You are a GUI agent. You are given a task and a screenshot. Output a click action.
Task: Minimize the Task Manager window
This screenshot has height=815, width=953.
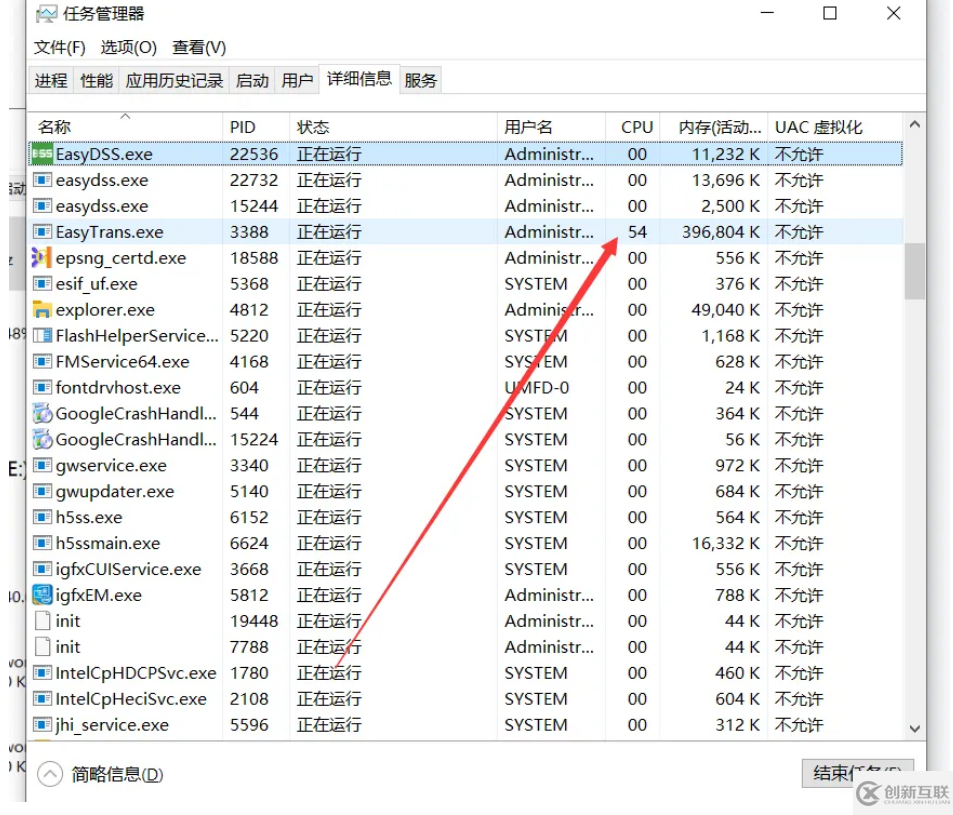(767, 13)
